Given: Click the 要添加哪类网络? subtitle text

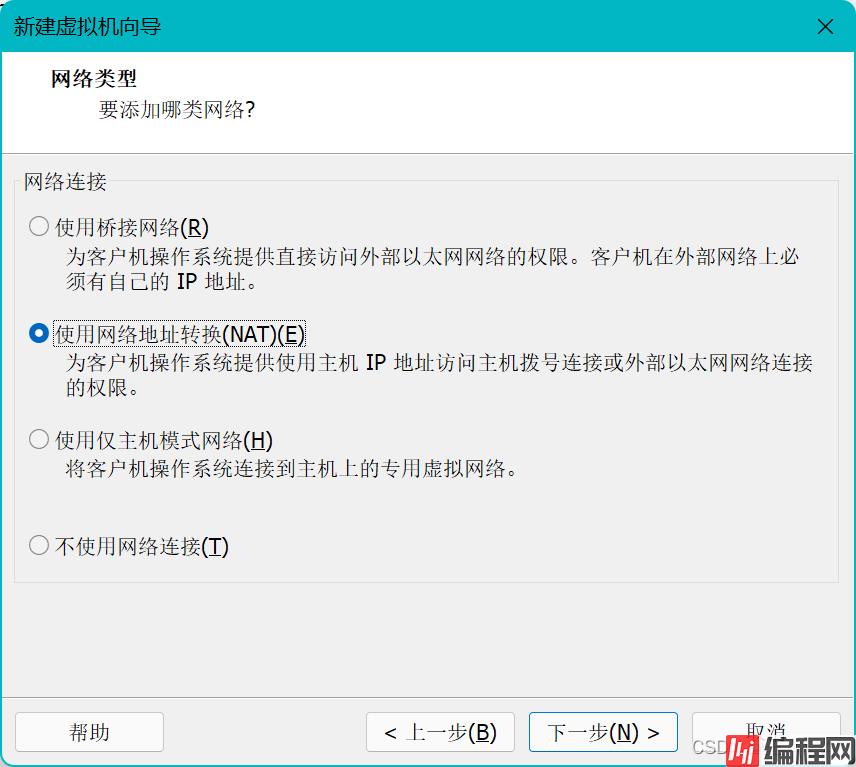Looking at the screenshot, I should point(177,110).
